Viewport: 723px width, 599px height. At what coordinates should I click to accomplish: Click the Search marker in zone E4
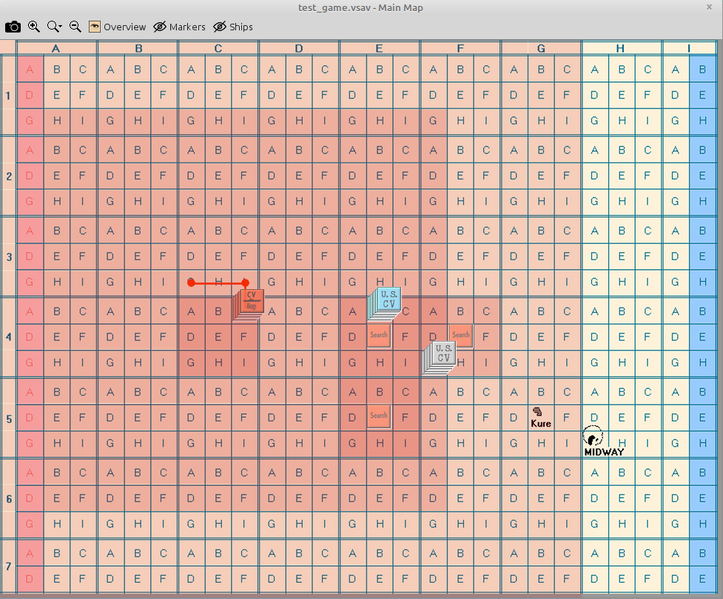pos(379,335)
